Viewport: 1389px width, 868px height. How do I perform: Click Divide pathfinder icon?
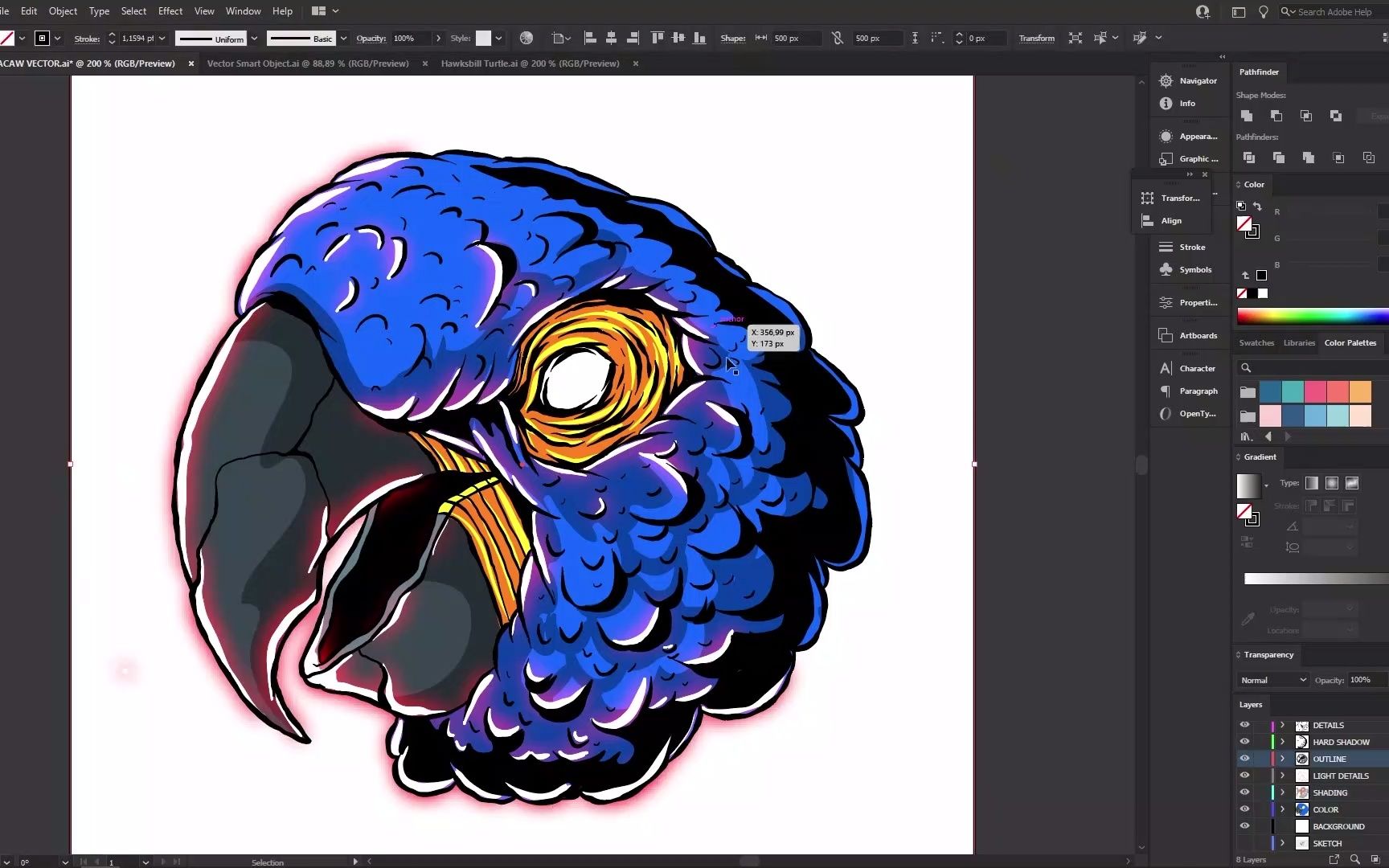pos(1248,158)
